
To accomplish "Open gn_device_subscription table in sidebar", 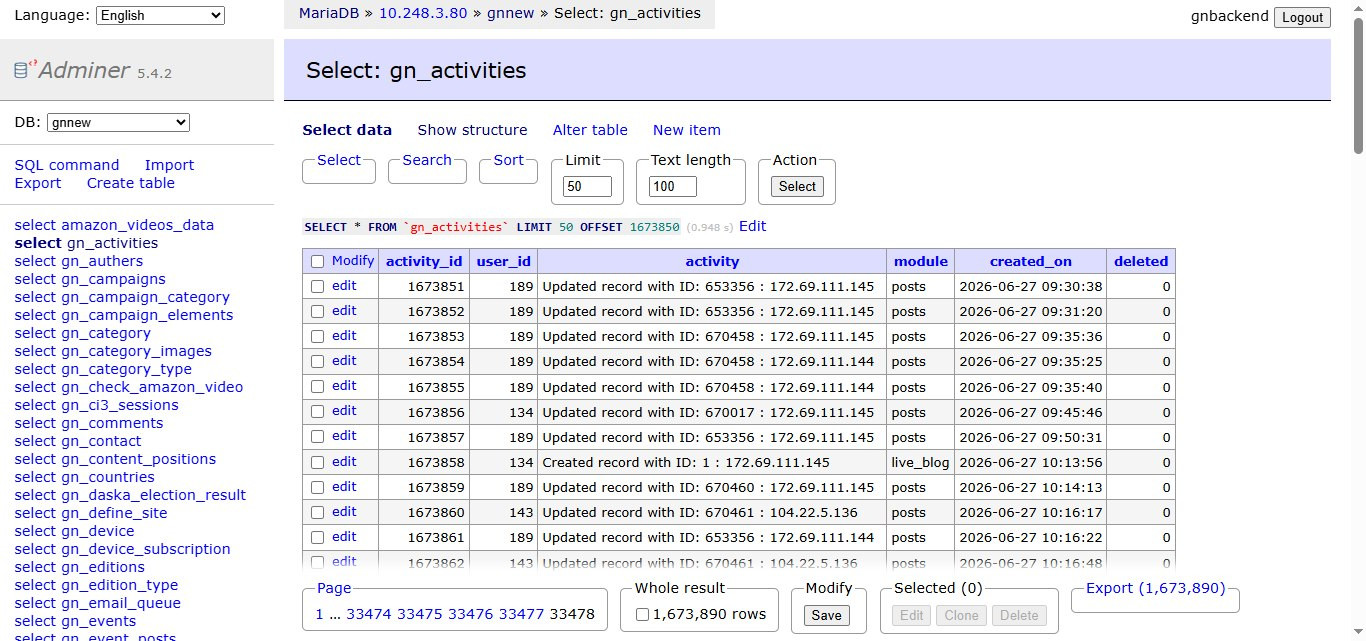I will click(146, 549).
